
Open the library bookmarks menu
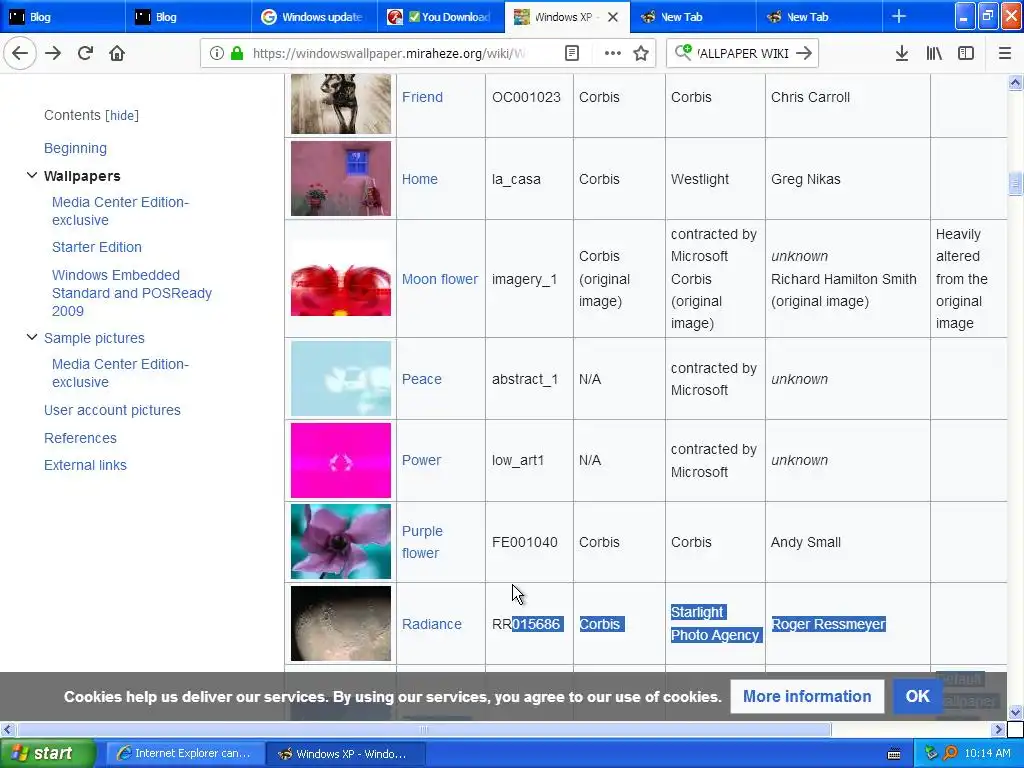click(934, 53)
